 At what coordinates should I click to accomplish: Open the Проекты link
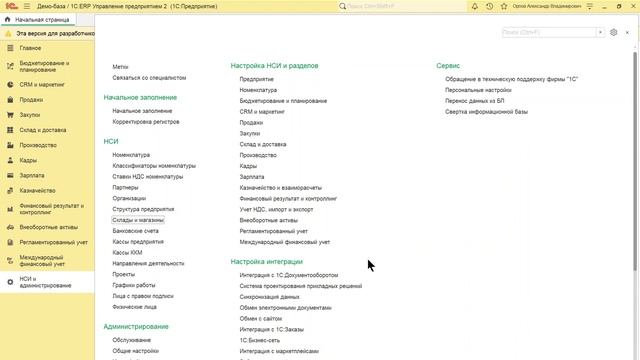point(124,274)
